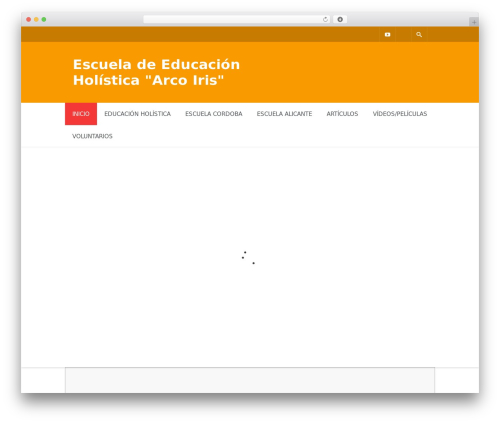The width and height of the screenshot is (500, 423).
Task: Go to VOLUNTARIOS page
Action: pos(92,136)
